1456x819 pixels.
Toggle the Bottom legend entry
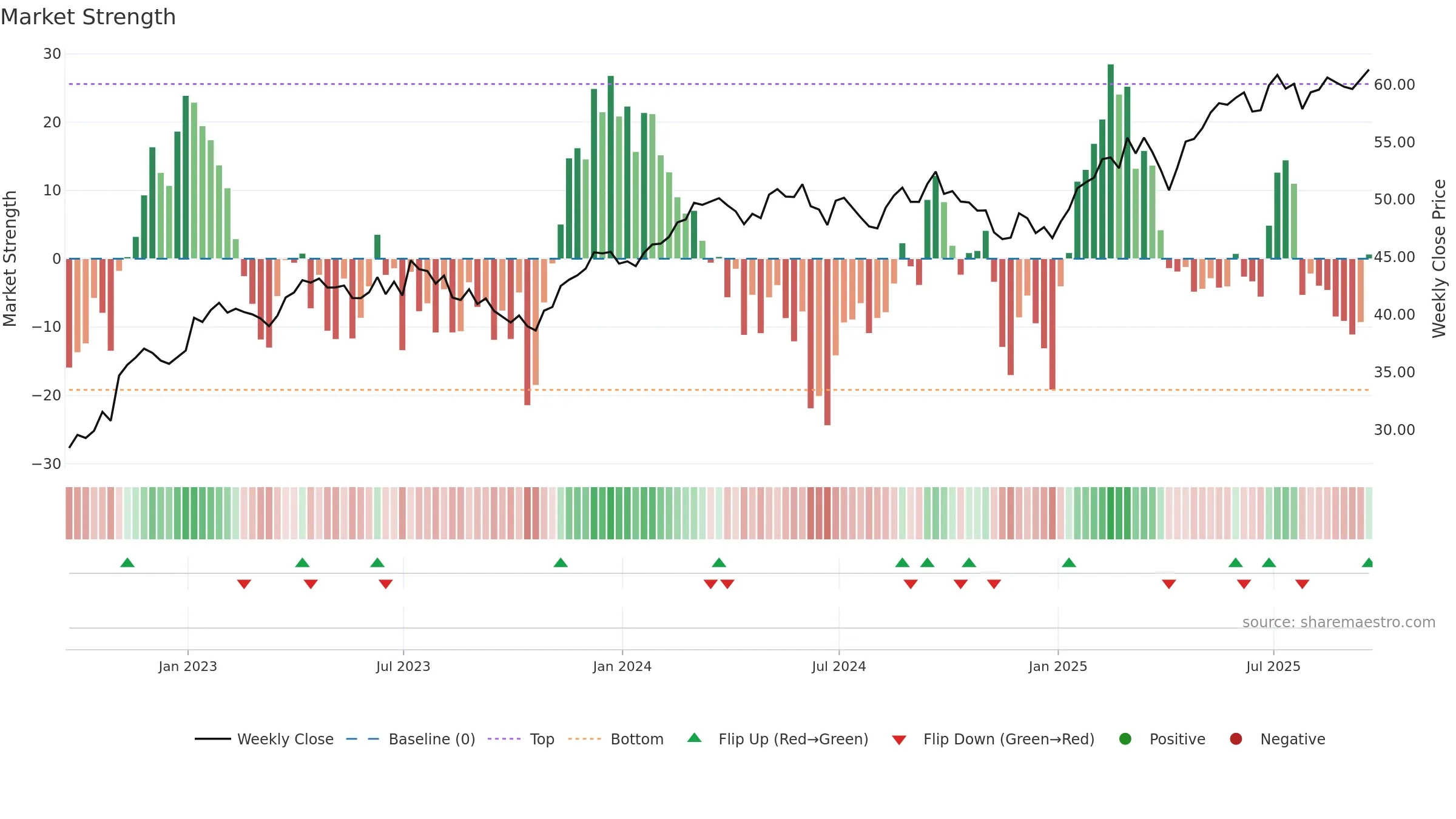point(616,739)
